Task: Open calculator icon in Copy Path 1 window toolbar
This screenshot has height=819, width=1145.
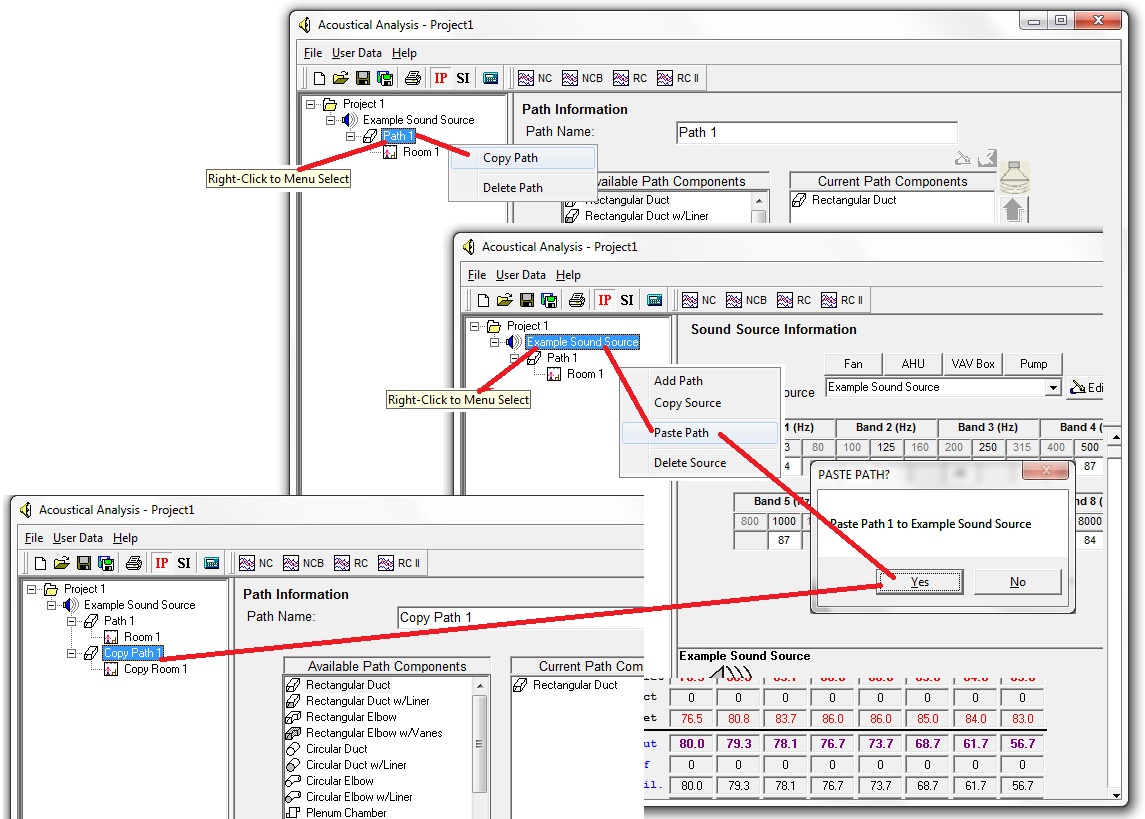Action: tap(211, 564)
